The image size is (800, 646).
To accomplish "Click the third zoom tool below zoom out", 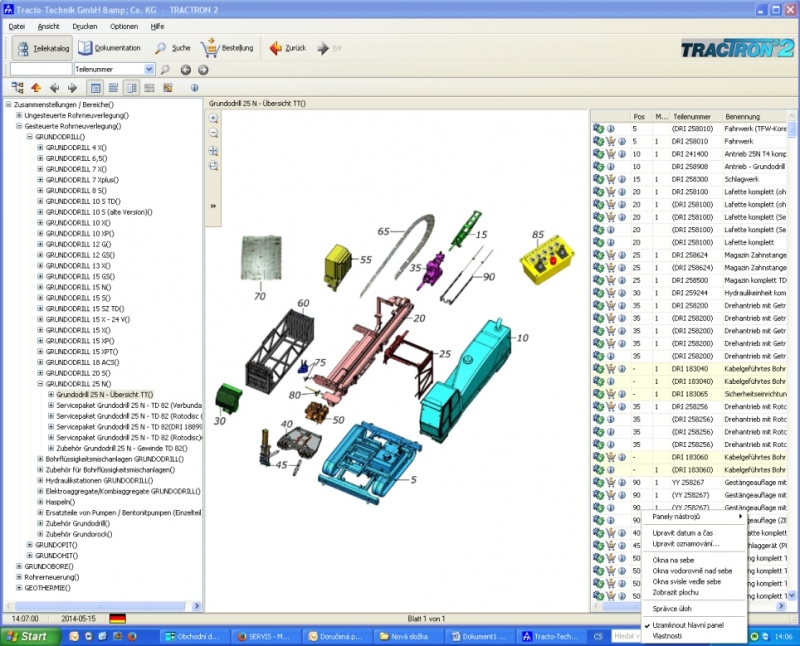I will pos(213,151).
